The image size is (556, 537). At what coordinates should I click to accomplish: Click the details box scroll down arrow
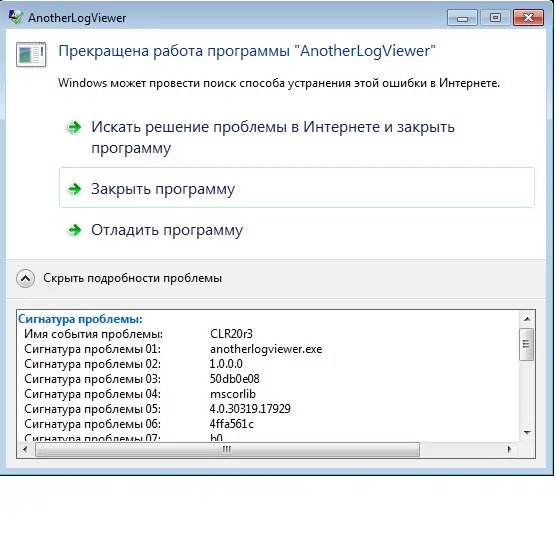pos(527,433)
